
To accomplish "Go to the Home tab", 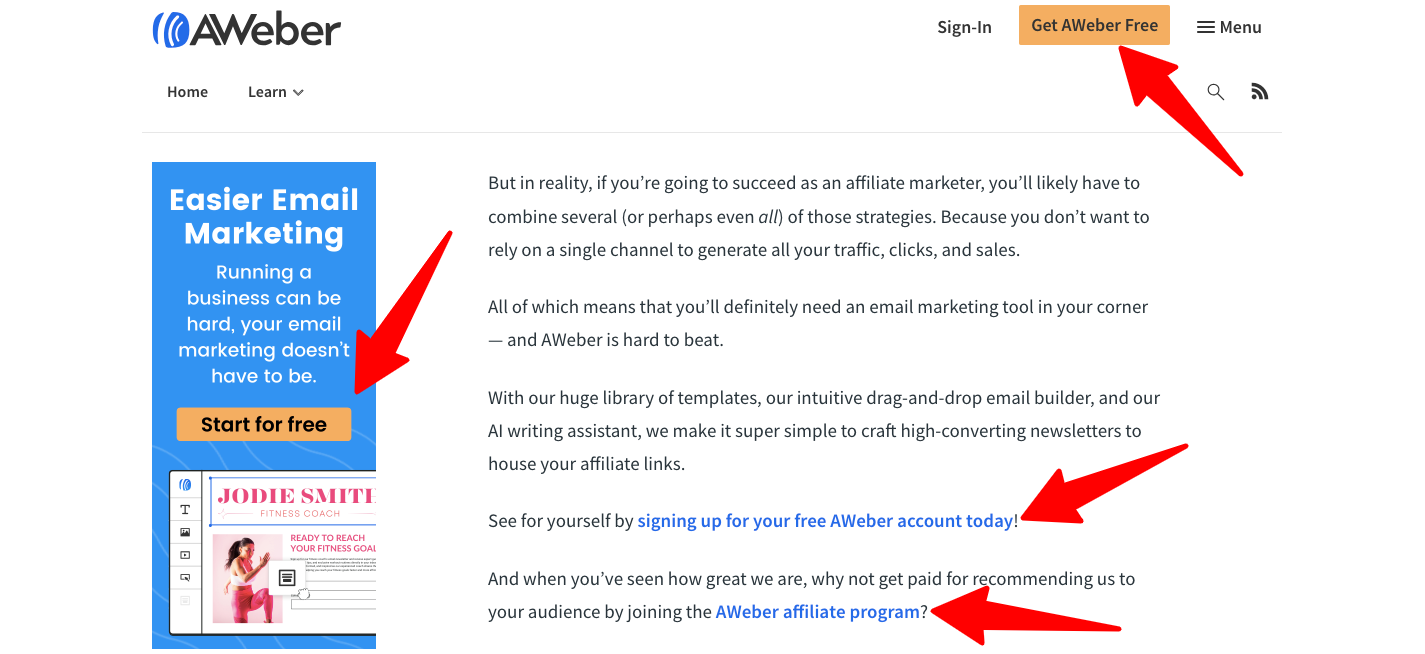I will 187,91.
